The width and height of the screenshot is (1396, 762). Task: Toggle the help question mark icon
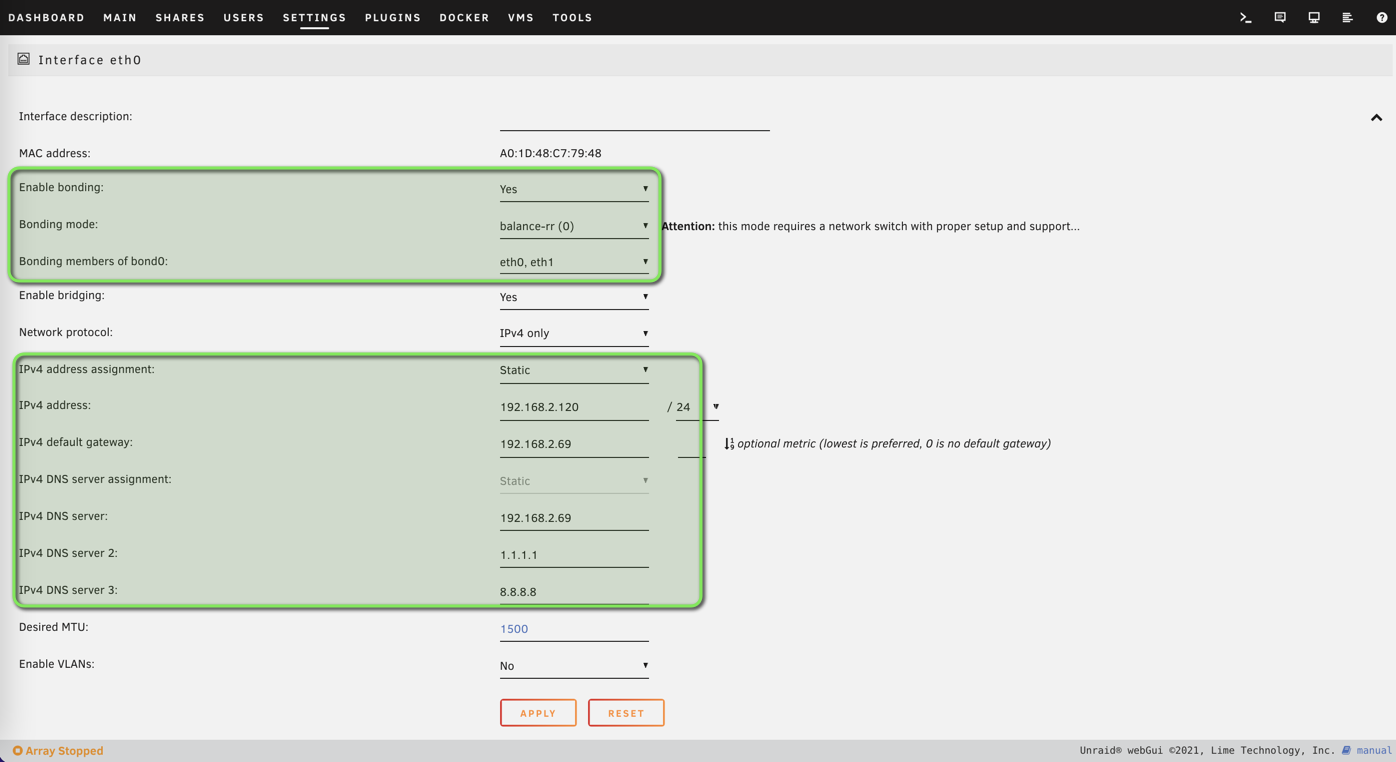point(1381,18)
